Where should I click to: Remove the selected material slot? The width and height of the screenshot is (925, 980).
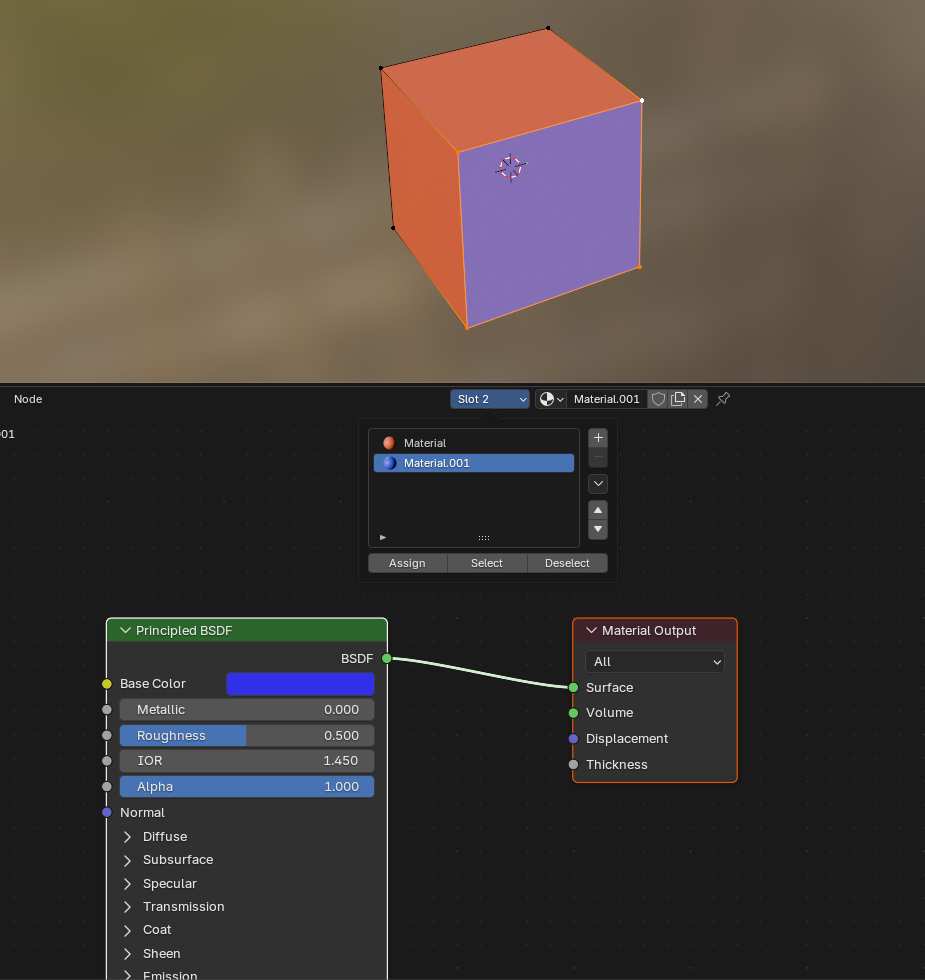coord(598,458)
